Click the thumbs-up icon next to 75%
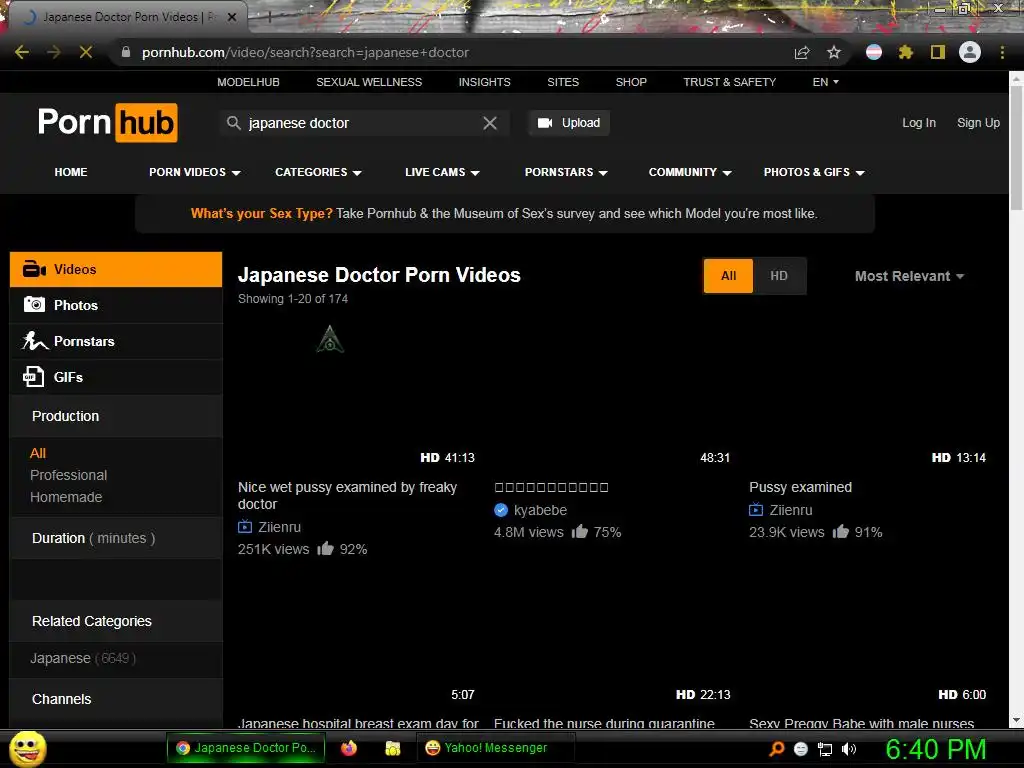Screen dimensions: 1024x768 (580, 532)
